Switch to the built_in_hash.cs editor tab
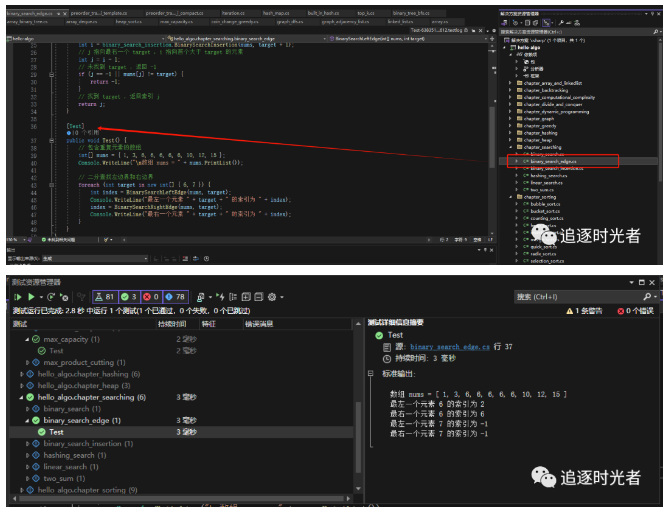This screenshot has width=668, height=510. click(x=323, y=13)
